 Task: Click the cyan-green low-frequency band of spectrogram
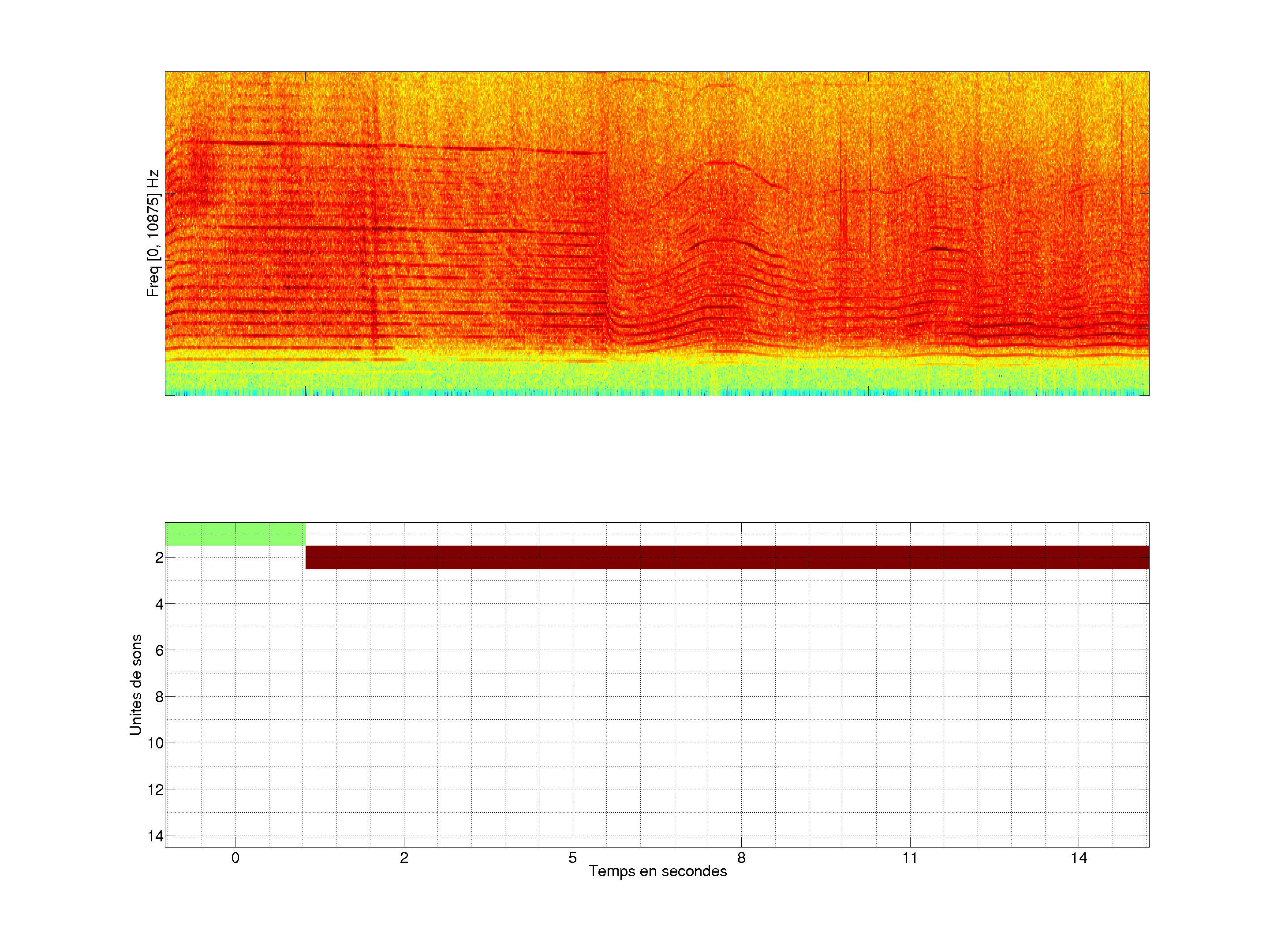coord(657,378)
